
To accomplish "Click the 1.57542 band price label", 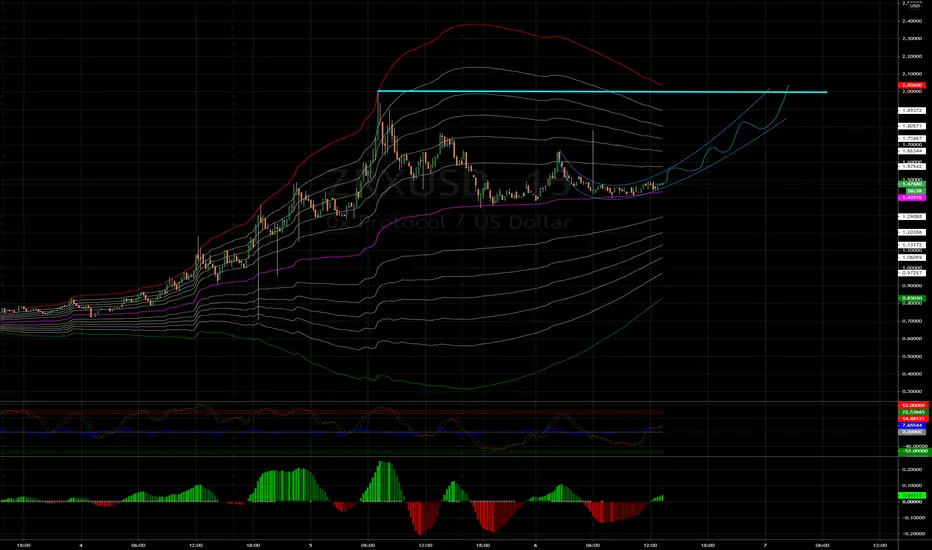I will [x=912, y=166].
